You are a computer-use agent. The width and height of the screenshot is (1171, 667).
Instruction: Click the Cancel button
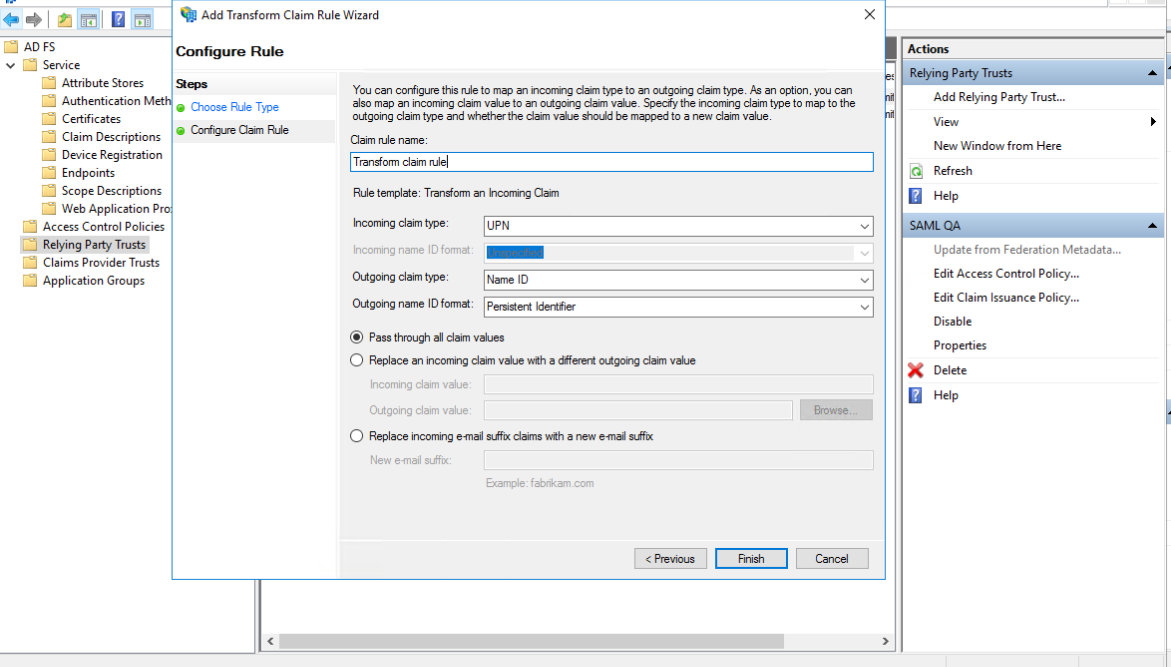(831, 559)
